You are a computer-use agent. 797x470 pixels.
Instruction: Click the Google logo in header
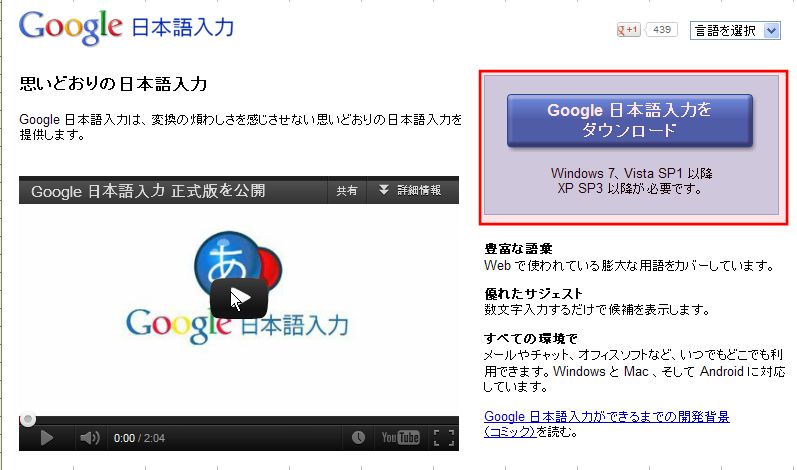(71, 28)
